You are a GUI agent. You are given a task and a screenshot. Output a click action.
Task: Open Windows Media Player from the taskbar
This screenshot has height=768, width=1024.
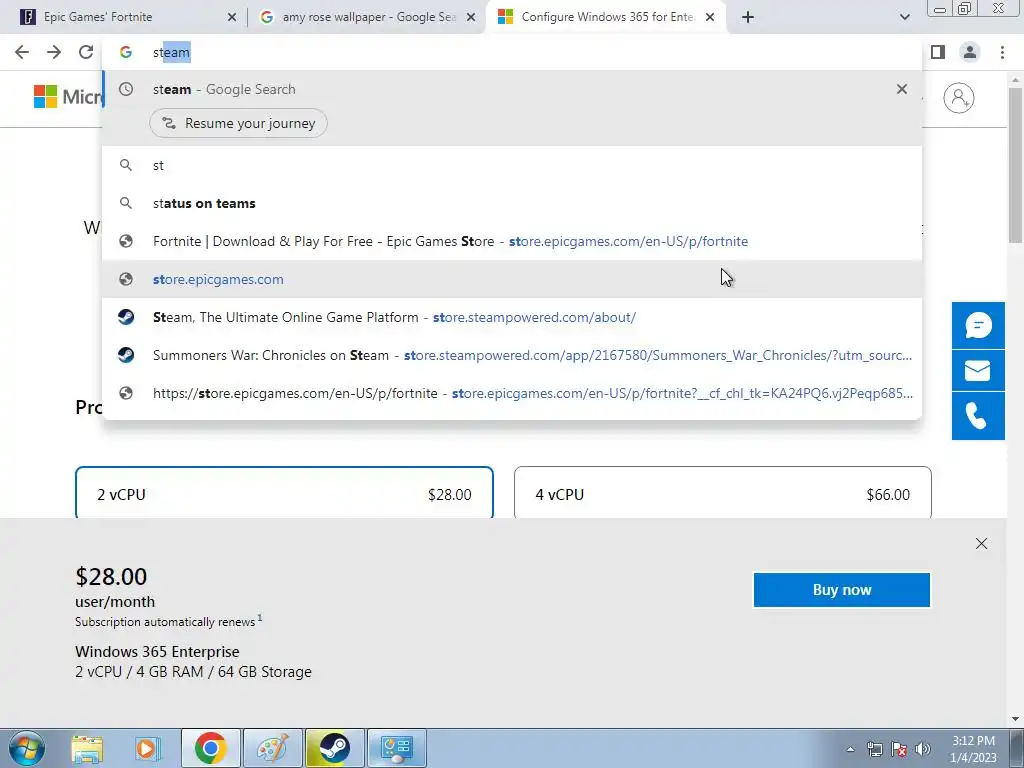click(148, 748)
